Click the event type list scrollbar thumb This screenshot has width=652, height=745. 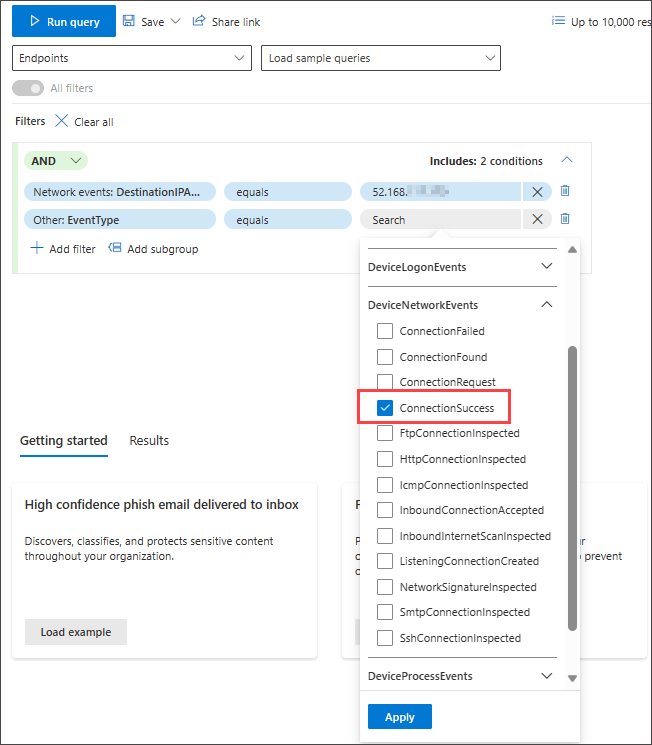pyautogui.click(x=572, y=488)
